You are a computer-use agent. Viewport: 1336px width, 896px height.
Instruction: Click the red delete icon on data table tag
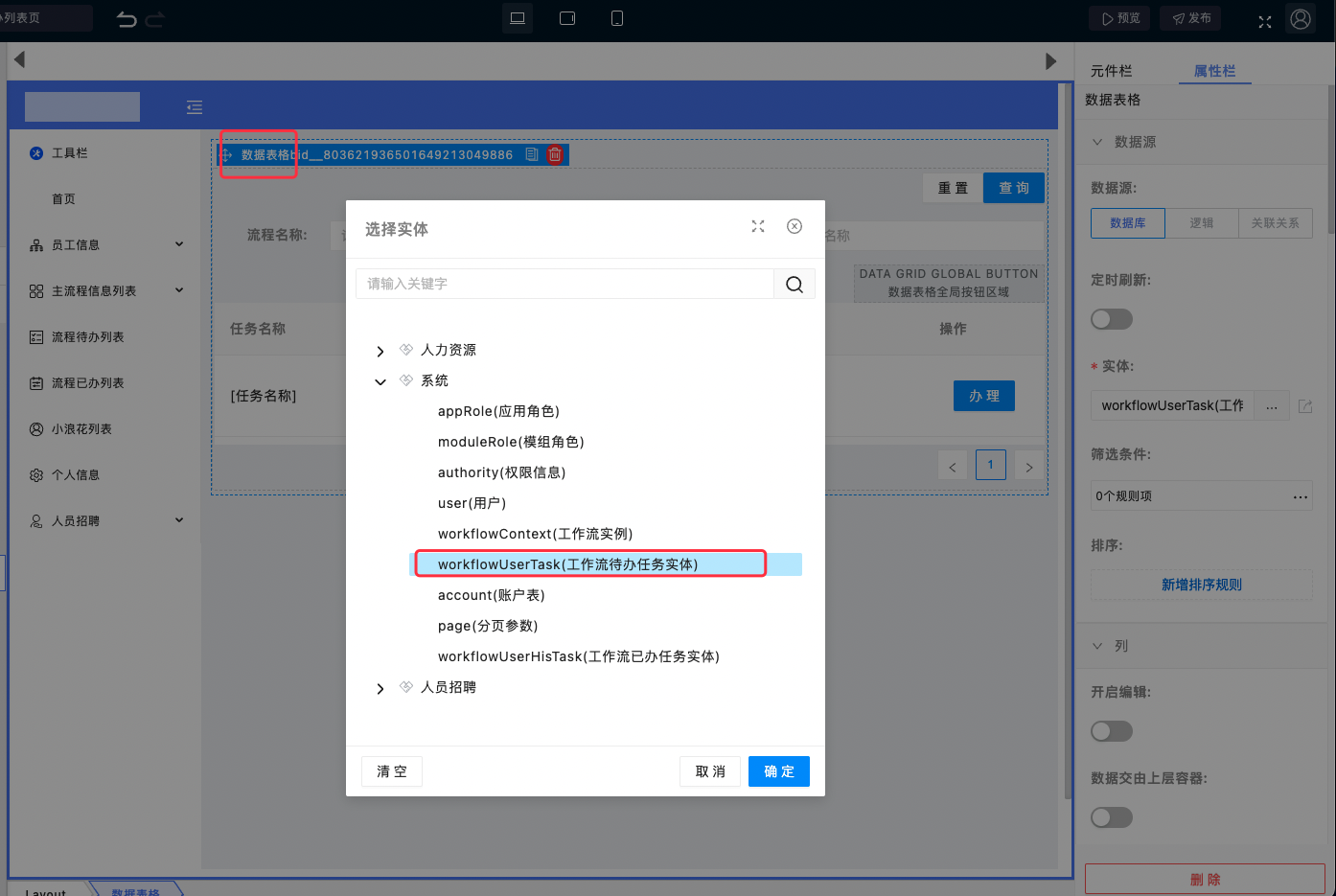pyautogui.click(x=555, y=154)
